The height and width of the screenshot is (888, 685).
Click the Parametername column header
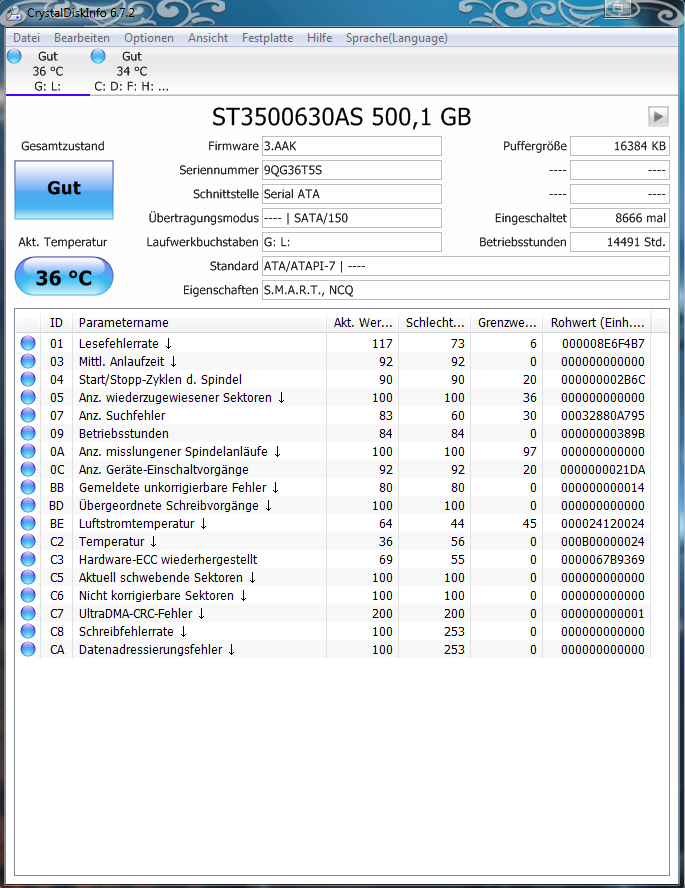tap(199, 323)
